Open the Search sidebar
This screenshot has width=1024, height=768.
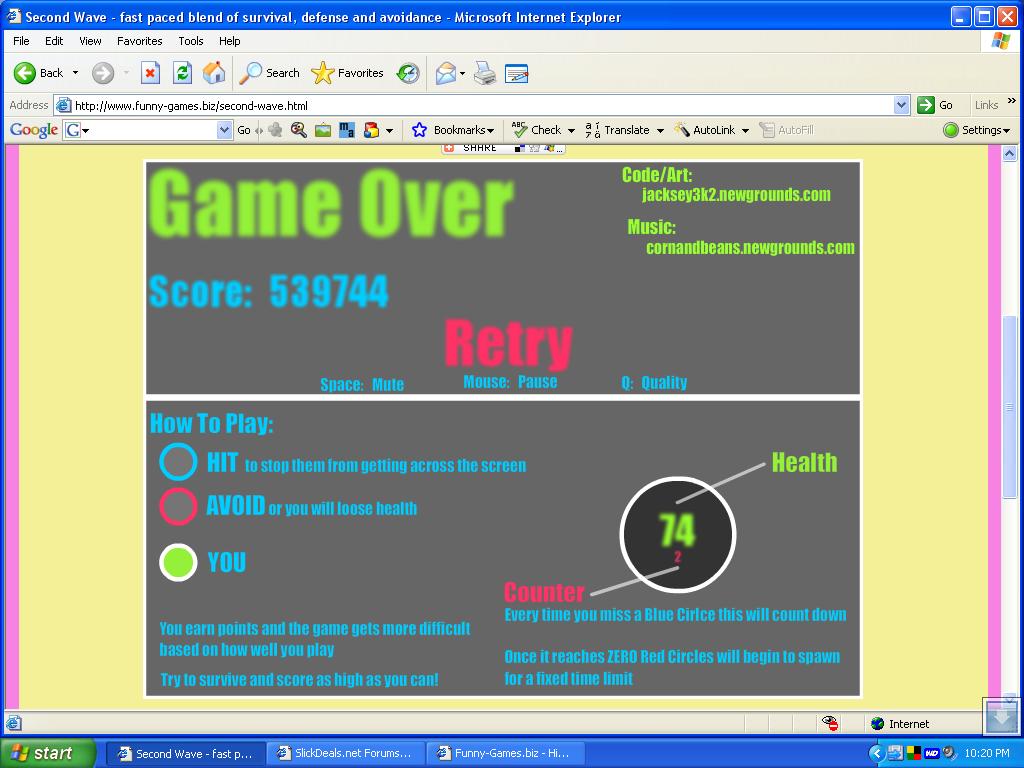pyautogui.click(x=266, y=73)
